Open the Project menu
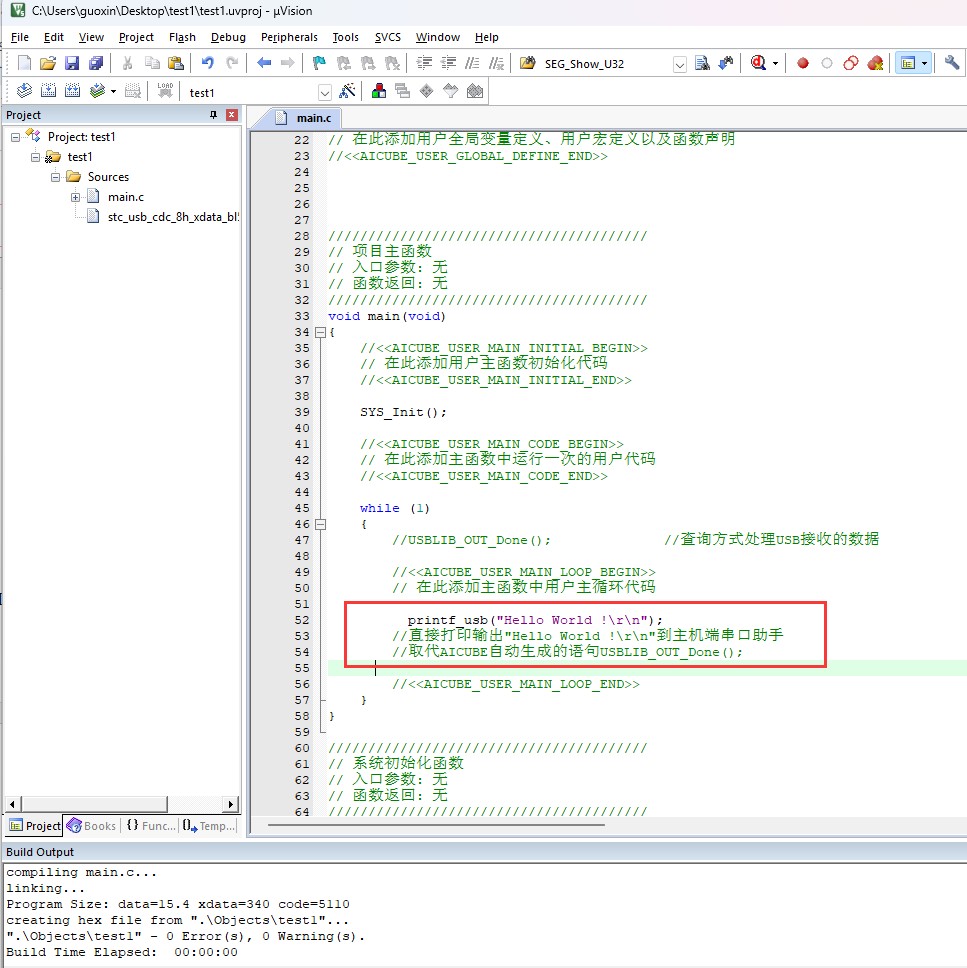Image resolution: width=967 pixels, height=968 pixels. [x=136, y=37]
